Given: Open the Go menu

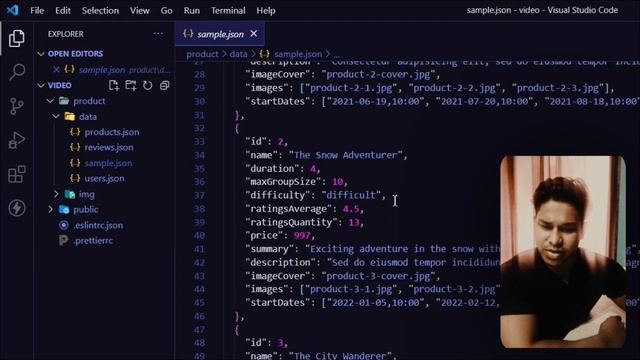Looking at the screenshot, I should (x=166, y=10).
